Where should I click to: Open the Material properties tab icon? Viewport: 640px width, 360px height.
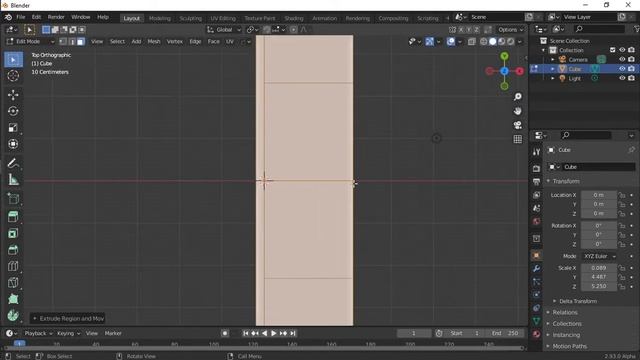(x=536, y=334)
